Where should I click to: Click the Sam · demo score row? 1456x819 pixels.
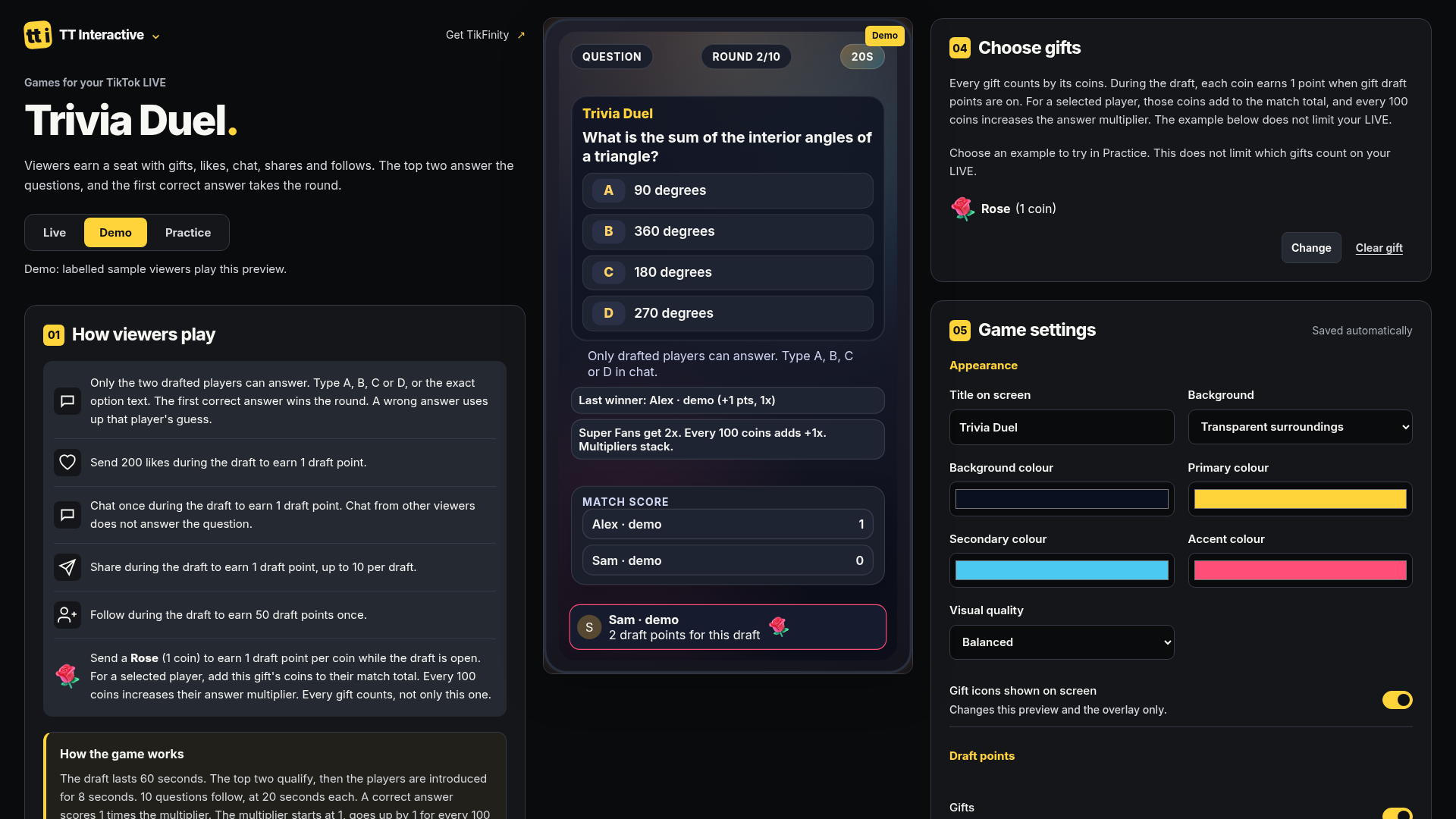coord(727,560)
